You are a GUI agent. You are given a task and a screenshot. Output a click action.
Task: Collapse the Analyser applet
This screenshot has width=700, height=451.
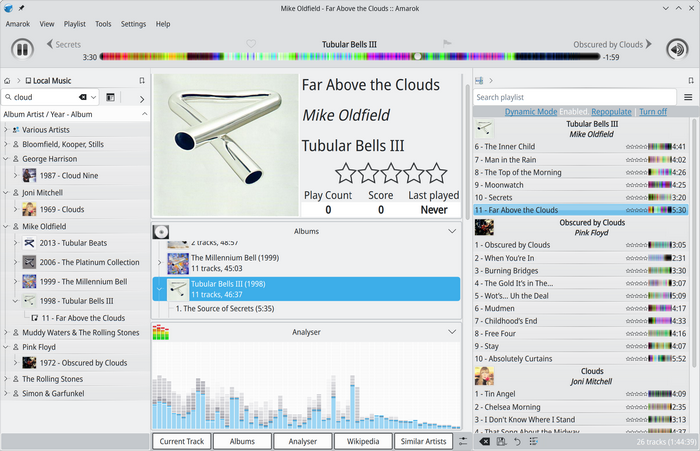tap(452, 332)
